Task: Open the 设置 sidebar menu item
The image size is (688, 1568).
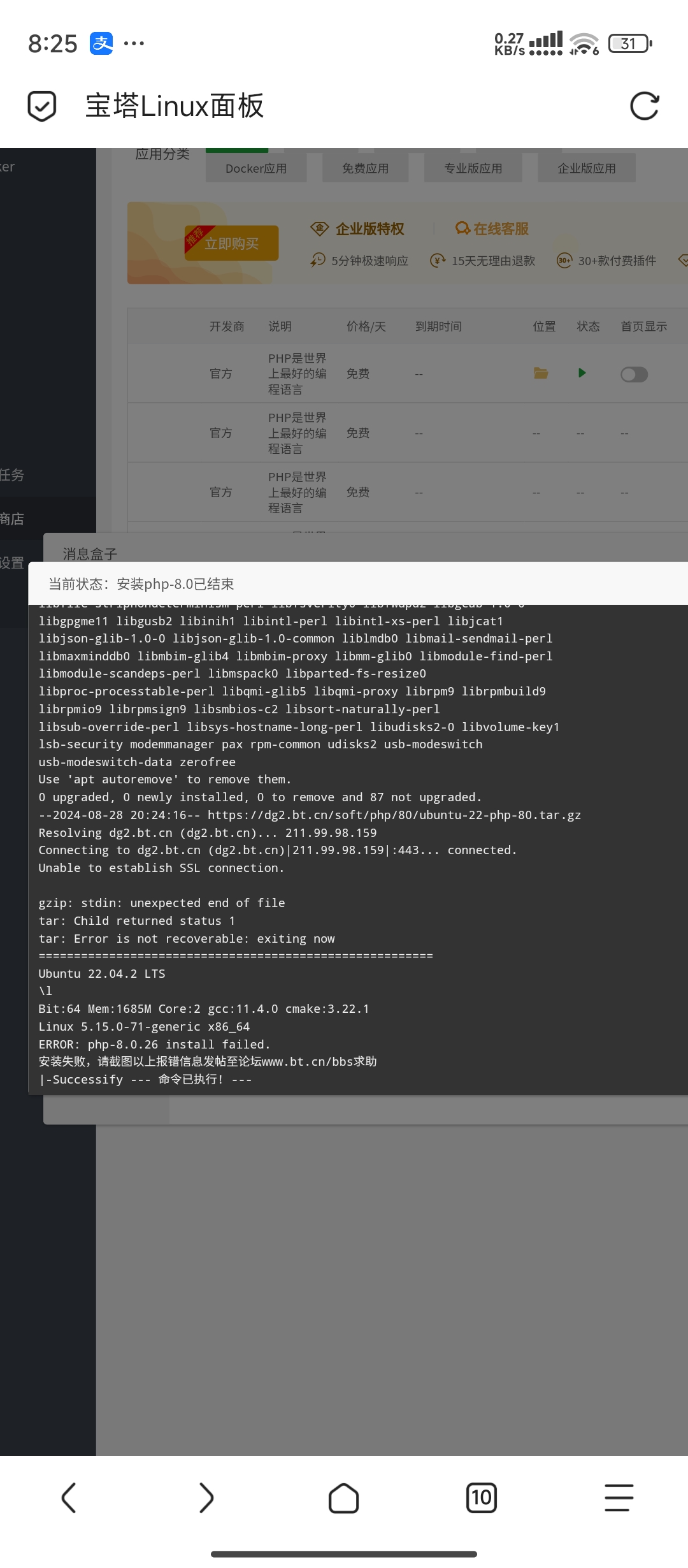Action: (13, 563)
